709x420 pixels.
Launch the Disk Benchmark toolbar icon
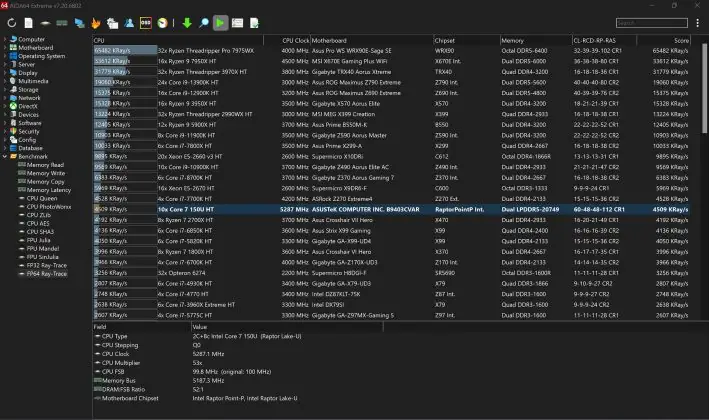tap(45, 23)
